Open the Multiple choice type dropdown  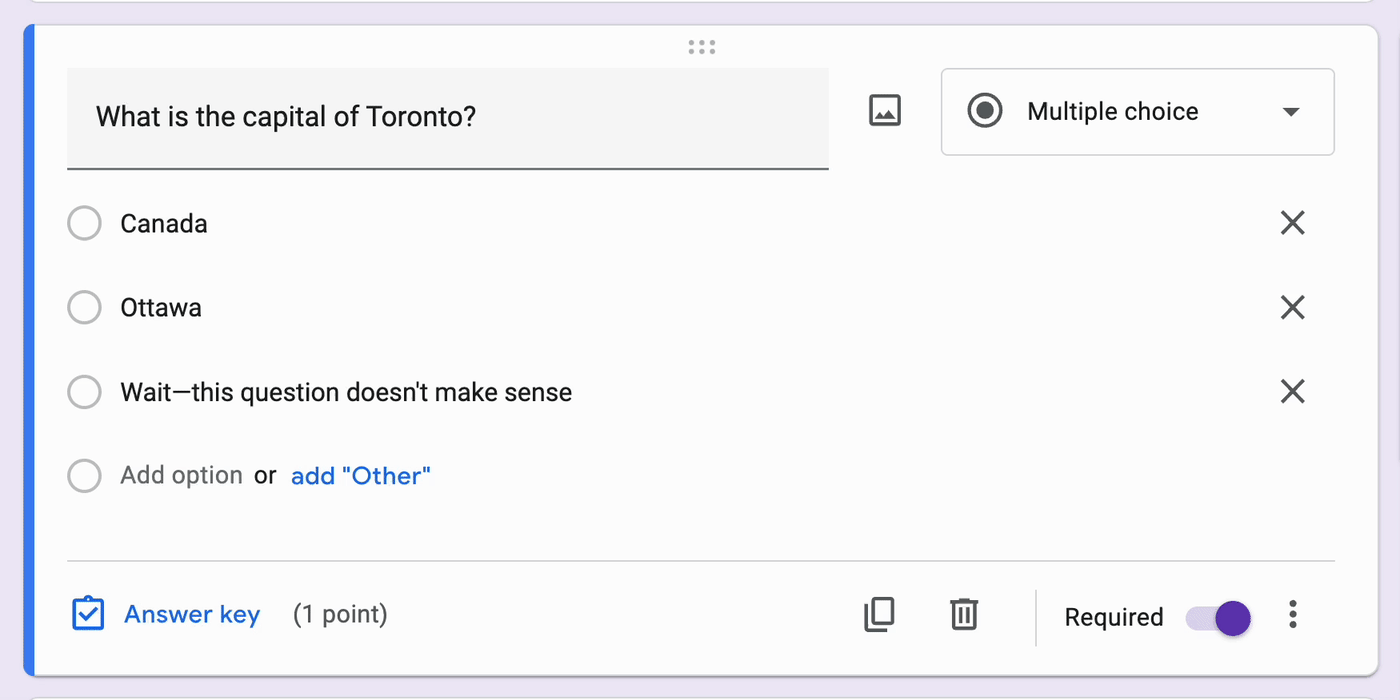(x=1112, y=112)
